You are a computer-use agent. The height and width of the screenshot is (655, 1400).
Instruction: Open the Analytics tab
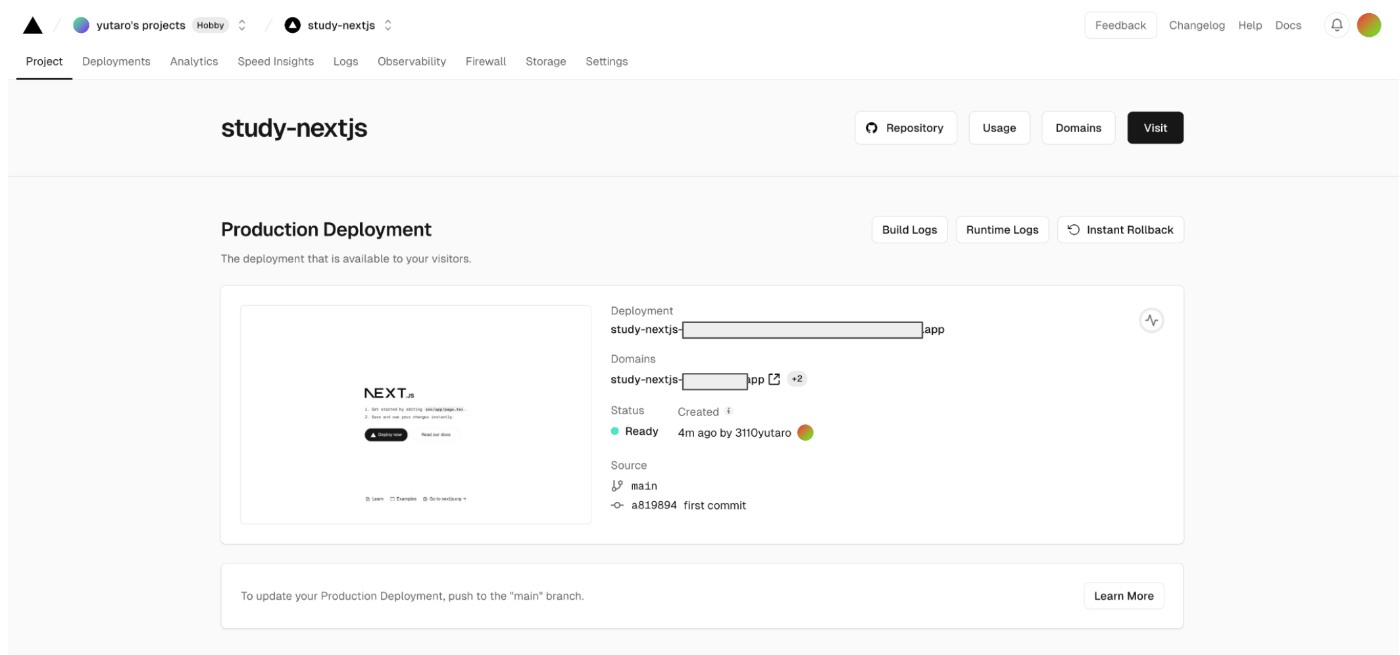point(194,61)
